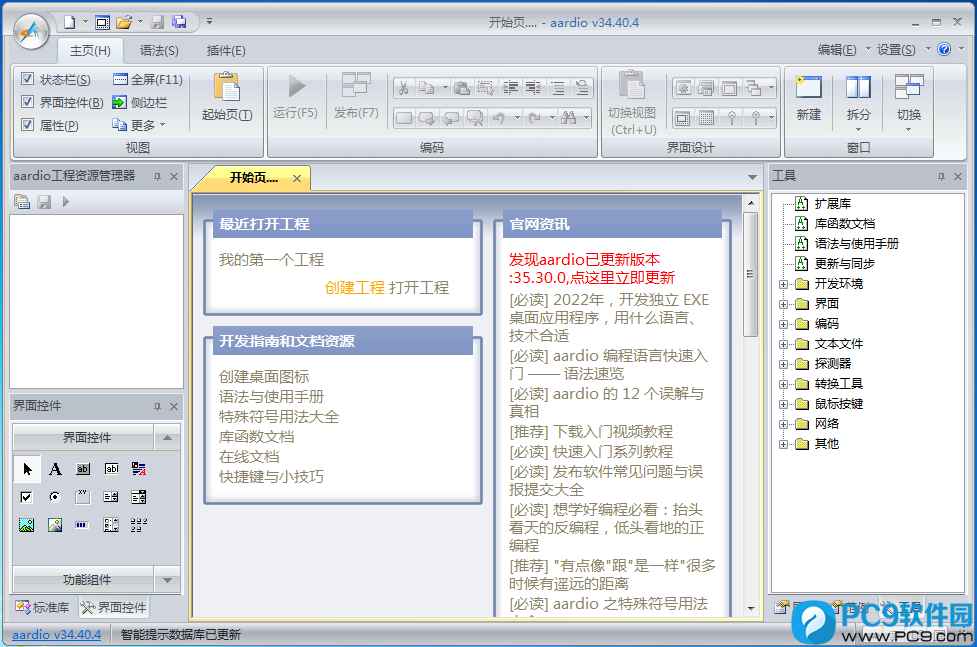Click the red aardio update notice link

click(591, 268)
